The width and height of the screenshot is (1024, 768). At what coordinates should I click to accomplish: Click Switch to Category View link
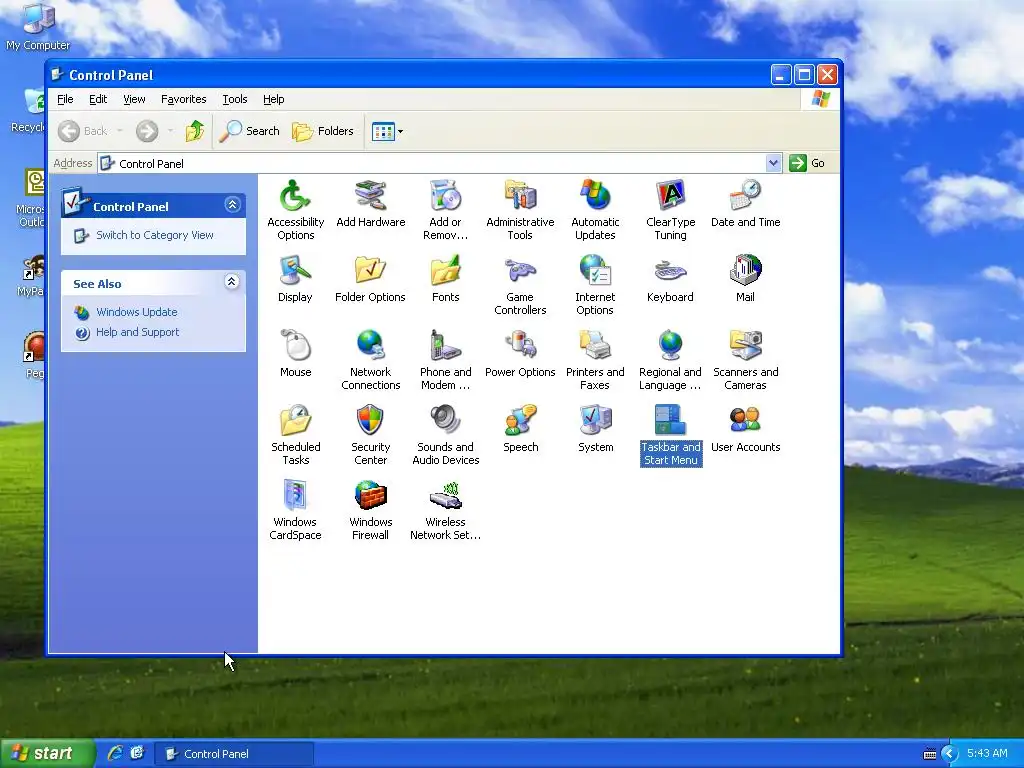(155, 235)
